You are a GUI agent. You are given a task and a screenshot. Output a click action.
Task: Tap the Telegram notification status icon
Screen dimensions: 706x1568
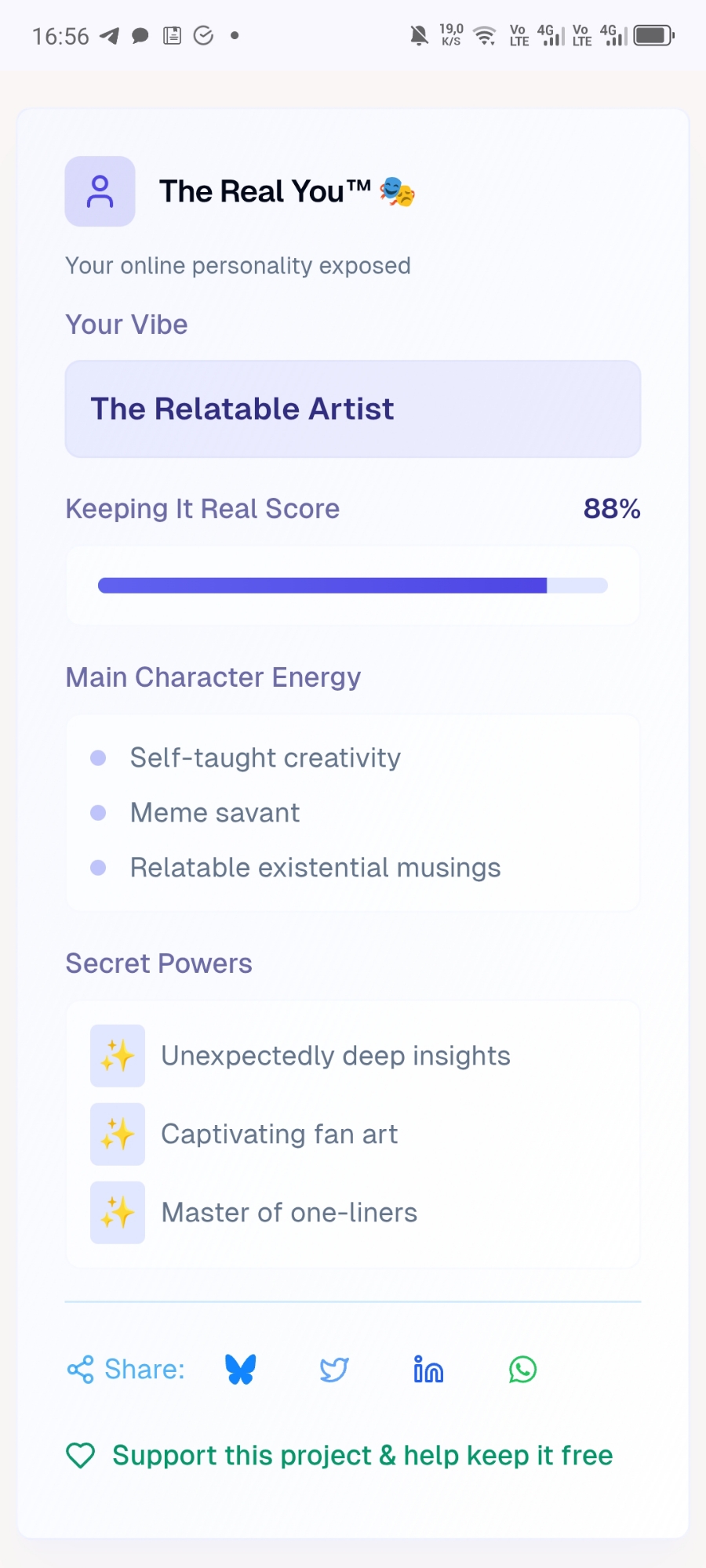pos(110,36)
